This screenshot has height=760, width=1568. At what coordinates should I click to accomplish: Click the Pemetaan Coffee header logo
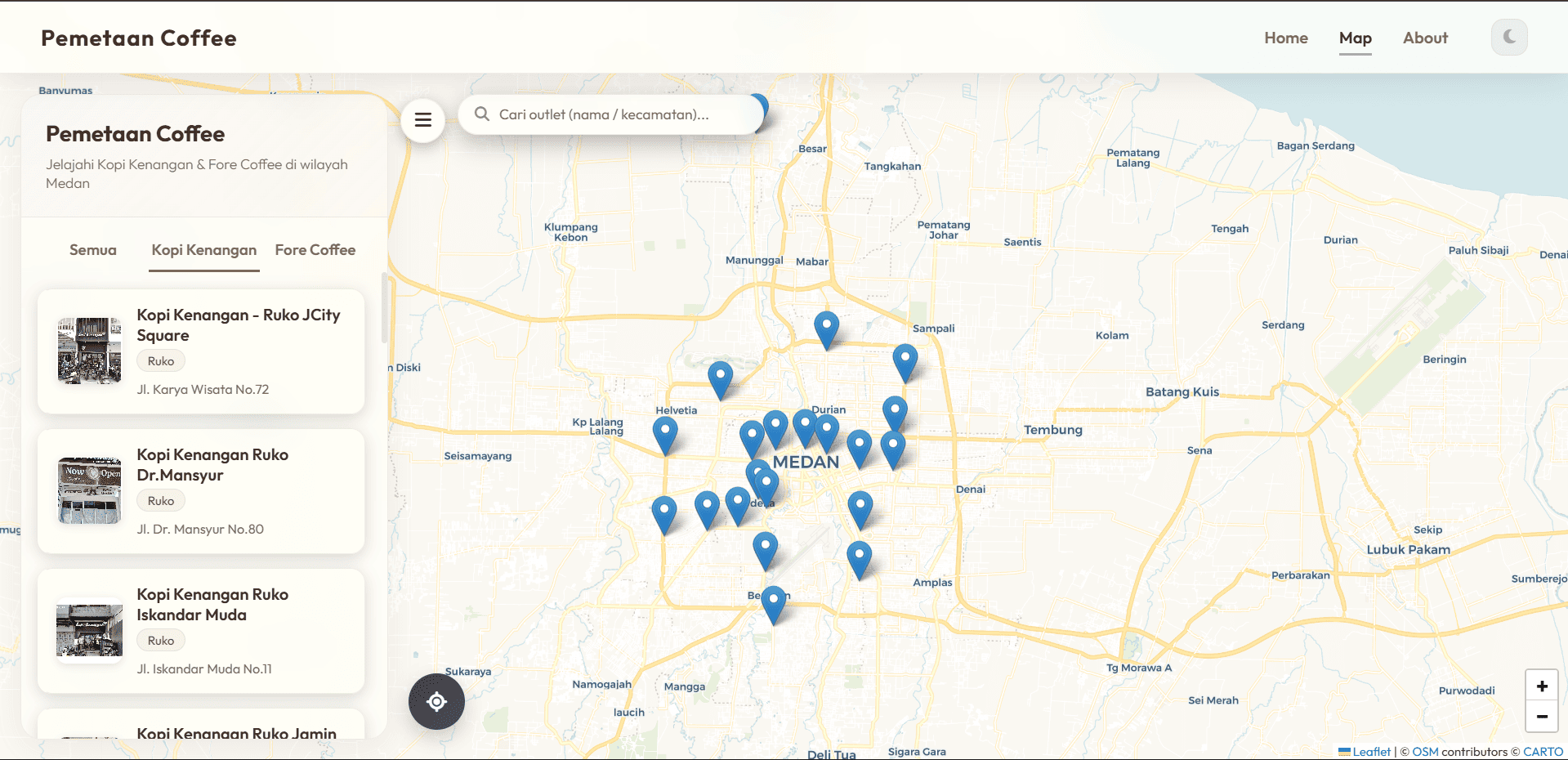click(x=139, y=38)
